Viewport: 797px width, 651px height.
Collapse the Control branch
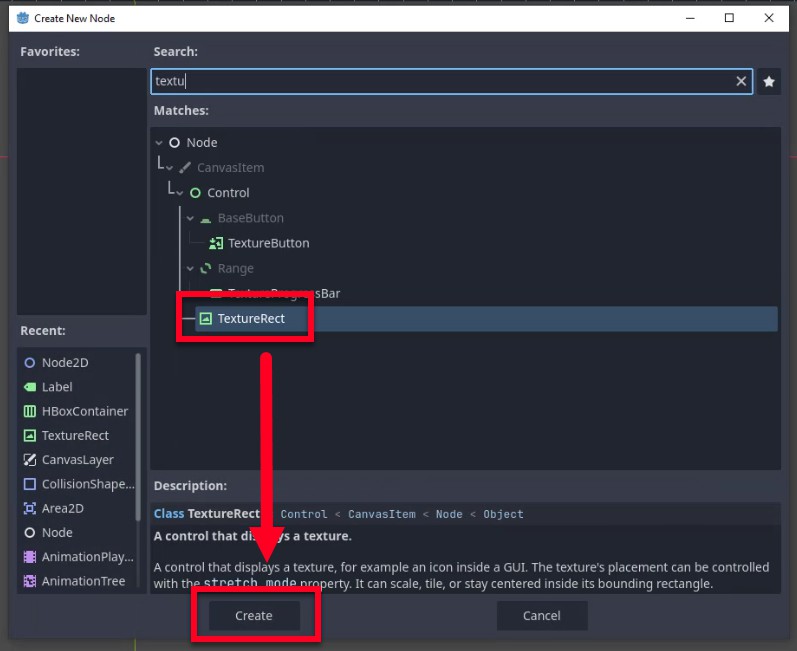[x=179, y=193]
